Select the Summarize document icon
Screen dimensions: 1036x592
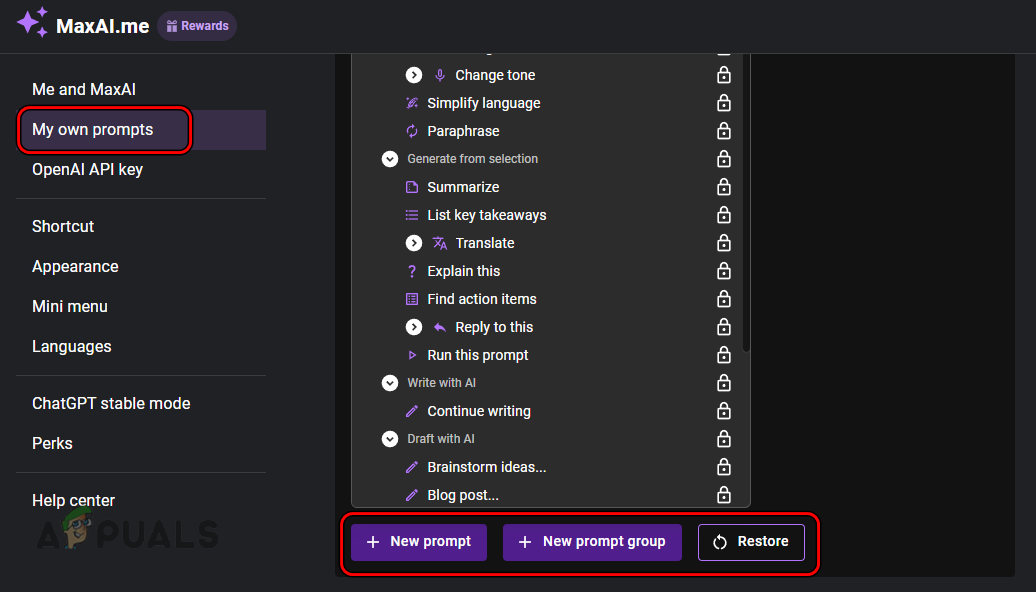(x=412, y=186)
